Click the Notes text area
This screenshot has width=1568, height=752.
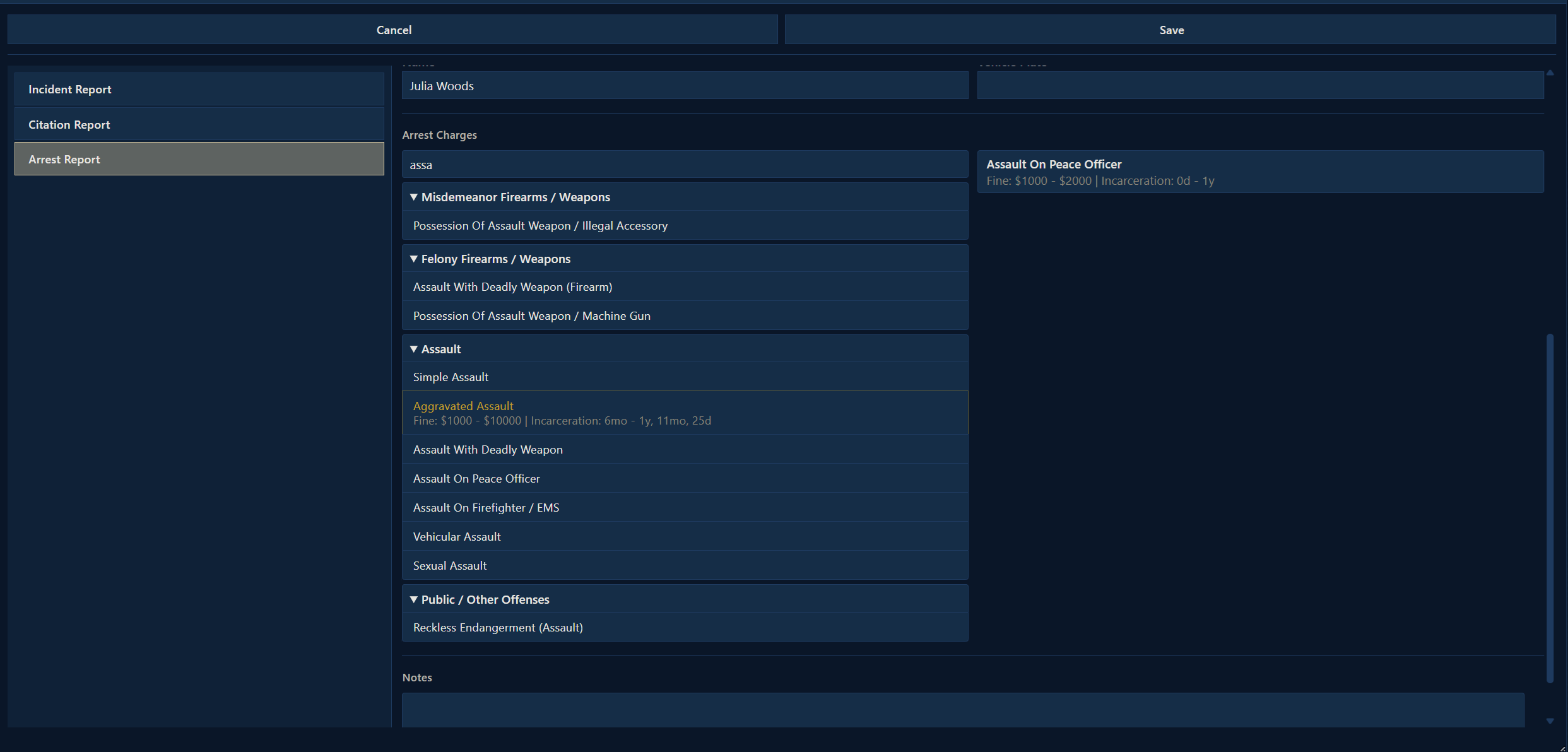pyautogui.click(x=962, y=710)
